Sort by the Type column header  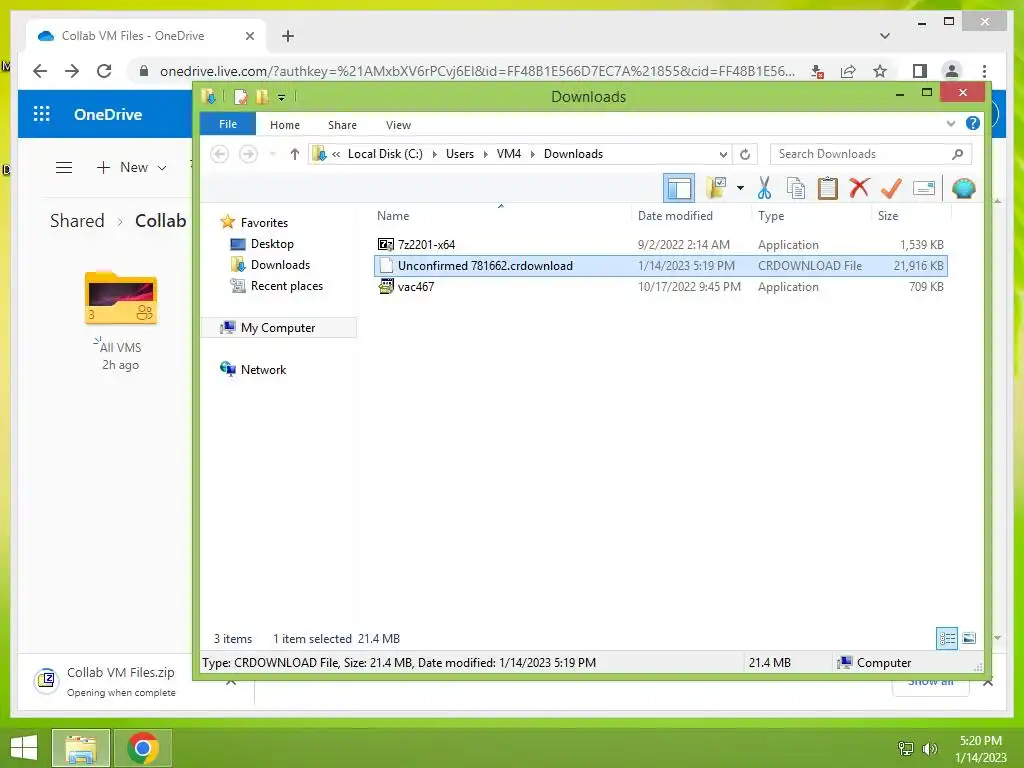pos(771,216)
